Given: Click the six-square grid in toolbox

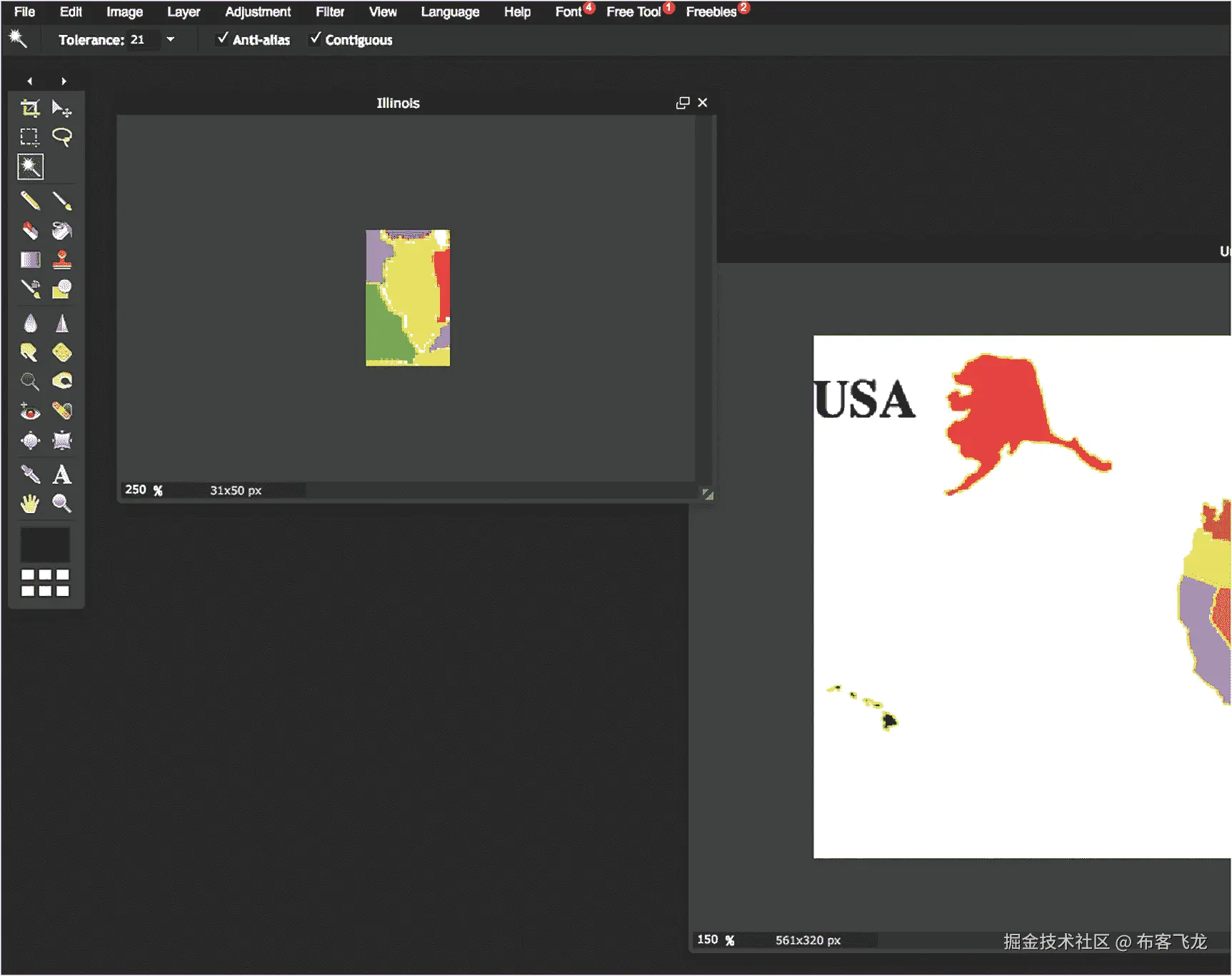Looking at the screenshot, I should point(45,583).
